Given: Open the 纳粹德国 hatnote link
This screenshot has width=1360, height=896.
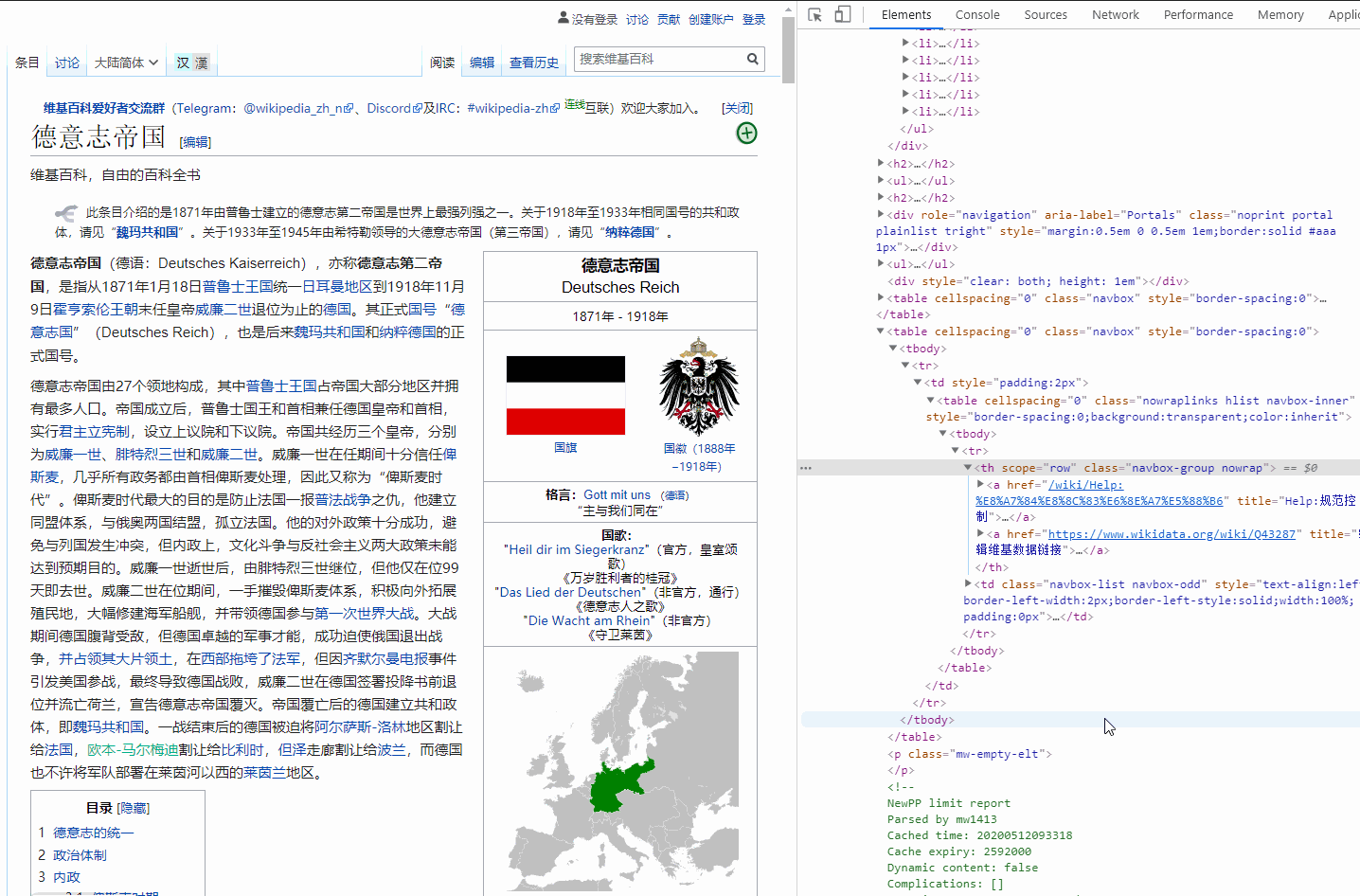Looking at the screenshot, I should coord(630,232).
